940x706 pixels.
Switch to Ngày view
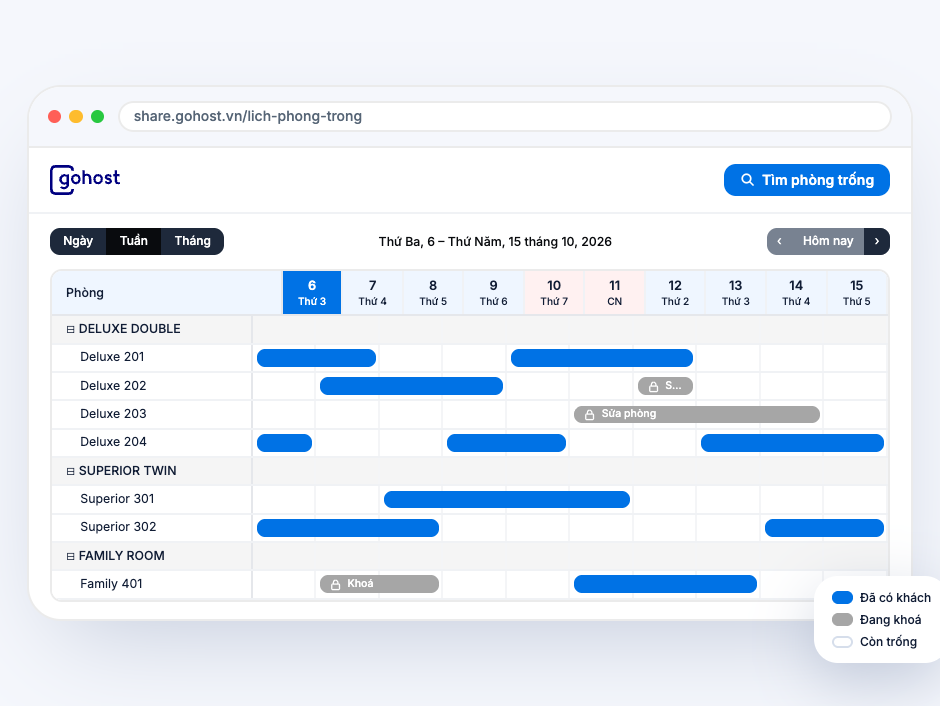pos(78,242)
